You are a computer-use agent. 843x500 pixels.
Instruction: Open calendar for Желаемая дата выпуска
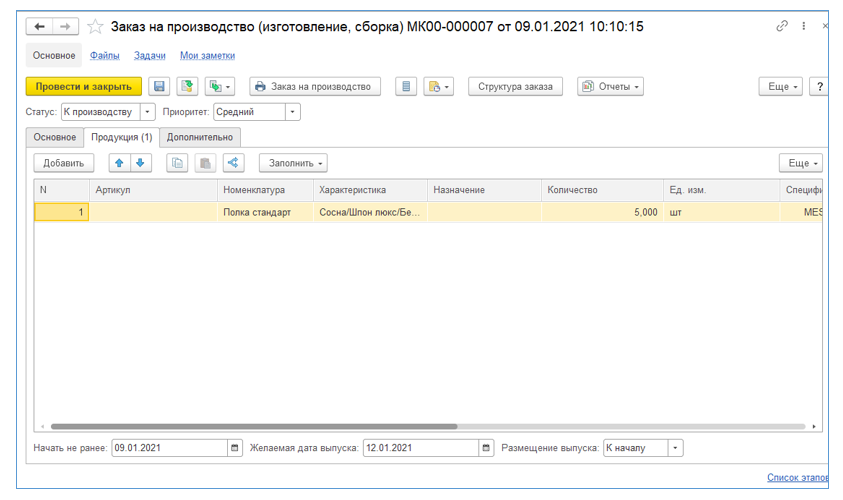(486, 448)
